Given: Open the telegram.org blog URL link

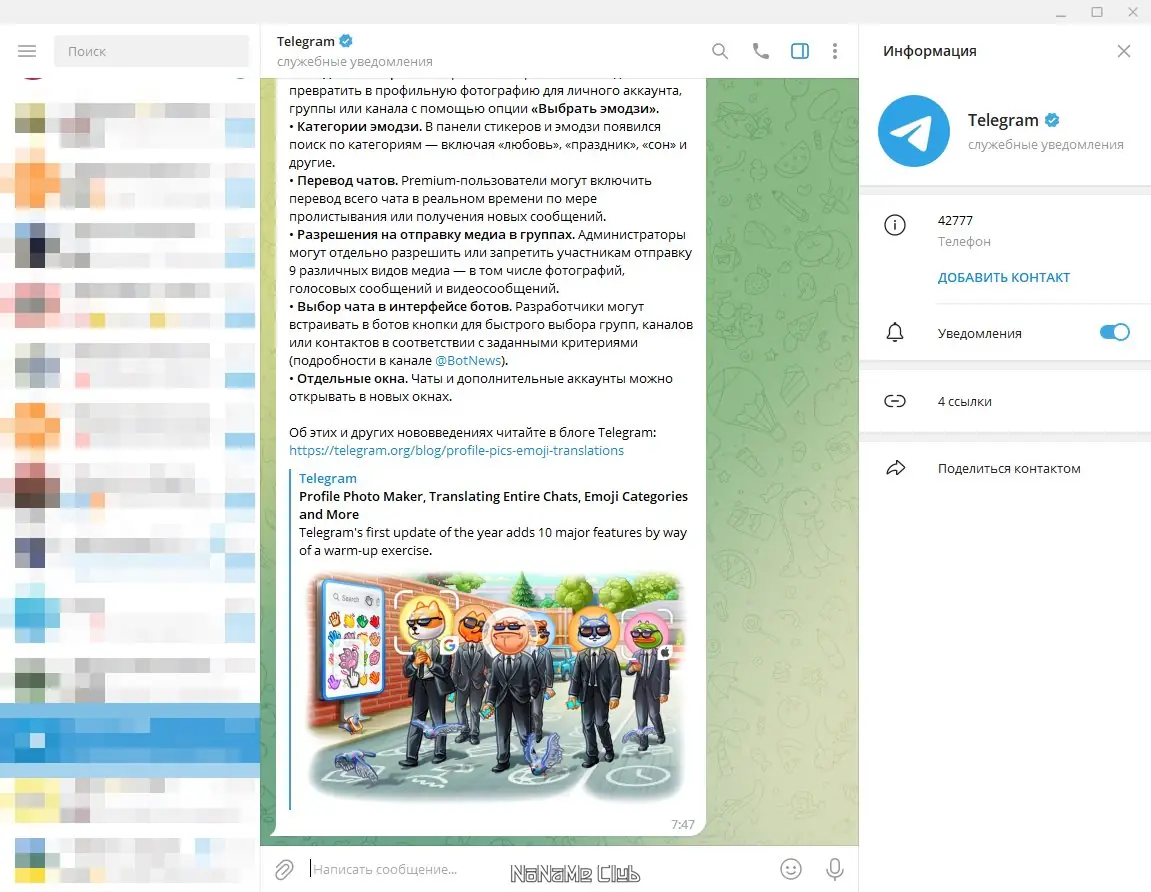Looking at the screenshot, I should click(x=456, y=451).
